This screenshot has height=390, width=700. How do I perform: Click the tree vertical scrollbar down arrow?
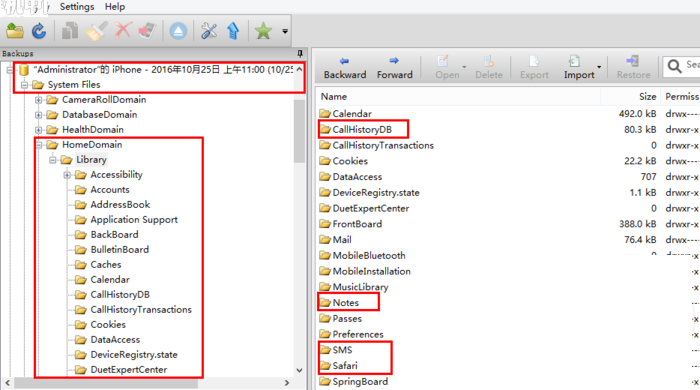tap(300, 370)
